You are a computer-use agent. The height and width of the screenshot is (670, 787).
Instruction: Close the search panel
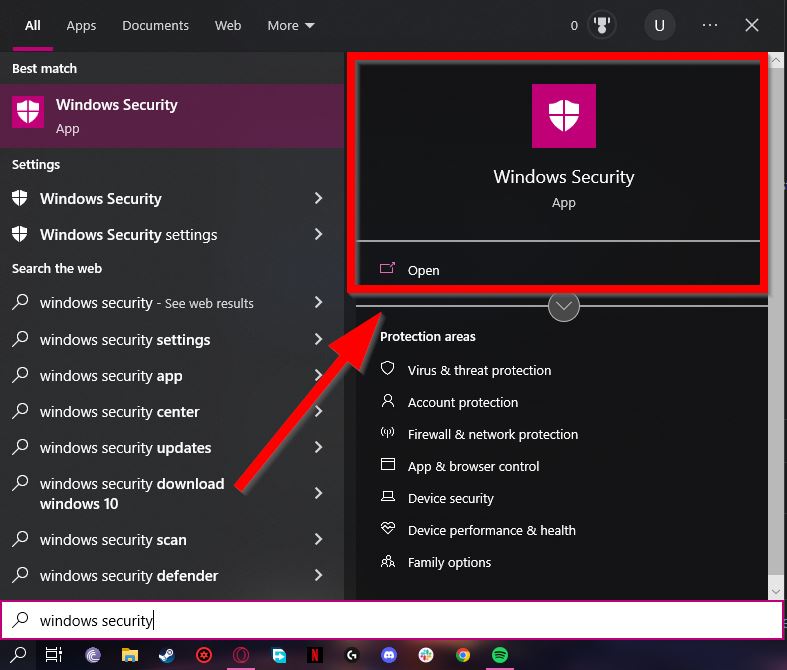[x=751, y=25]
